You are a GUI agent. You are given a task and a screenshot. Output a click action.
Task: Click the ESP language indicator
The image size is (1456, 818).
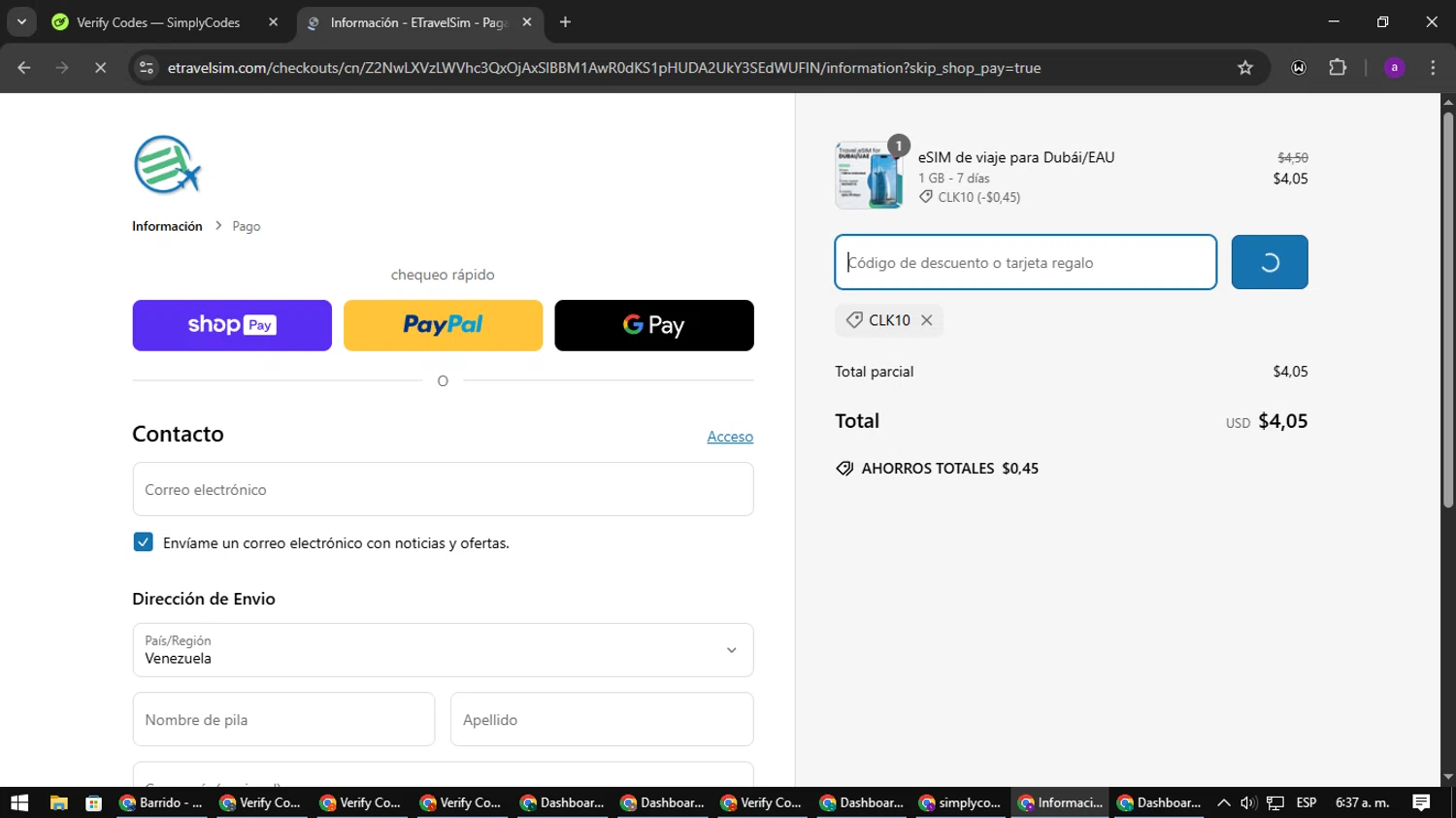1307,802
